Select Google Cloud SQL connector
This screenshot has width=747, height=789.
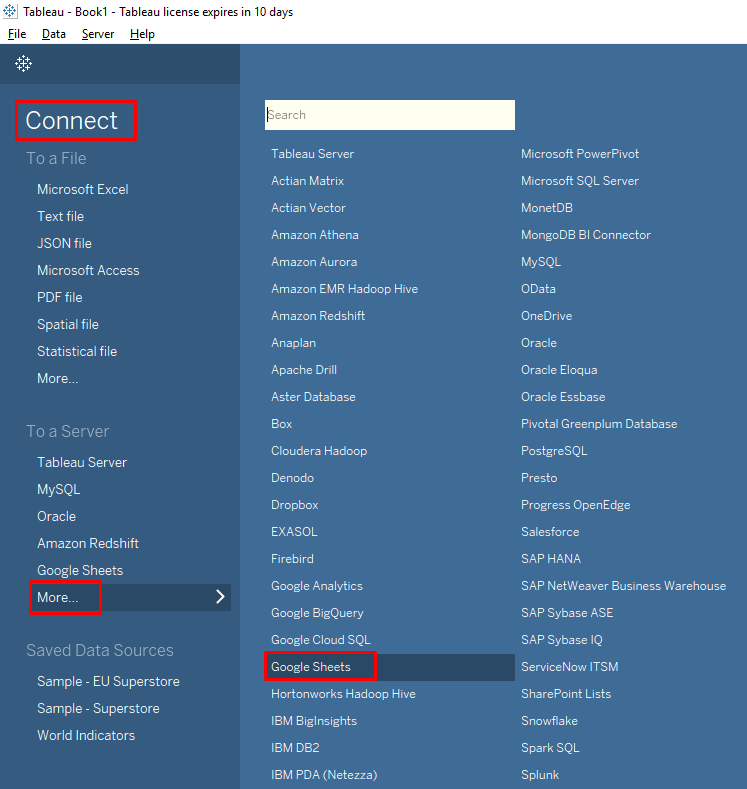[320, 640]
